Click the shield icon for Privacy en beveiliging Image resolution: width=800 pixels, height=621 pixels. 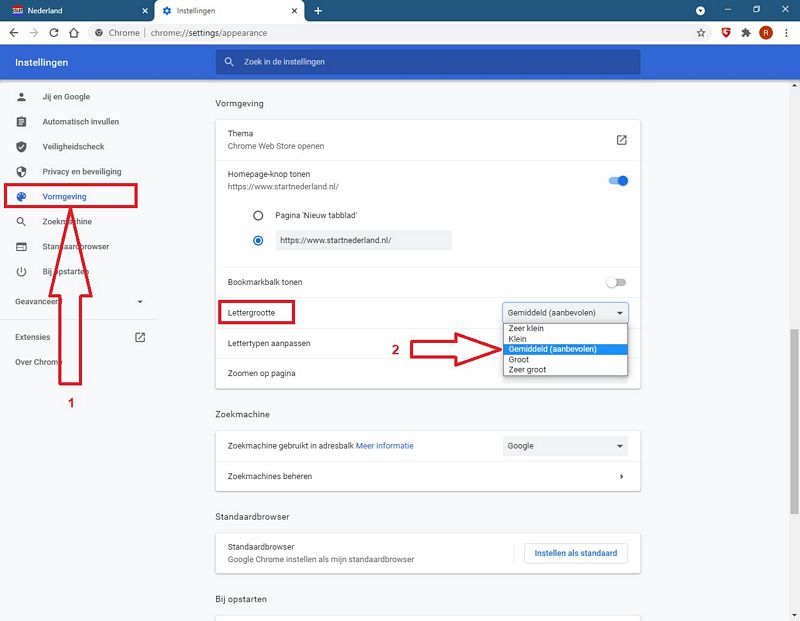click(x=21, y=171)
